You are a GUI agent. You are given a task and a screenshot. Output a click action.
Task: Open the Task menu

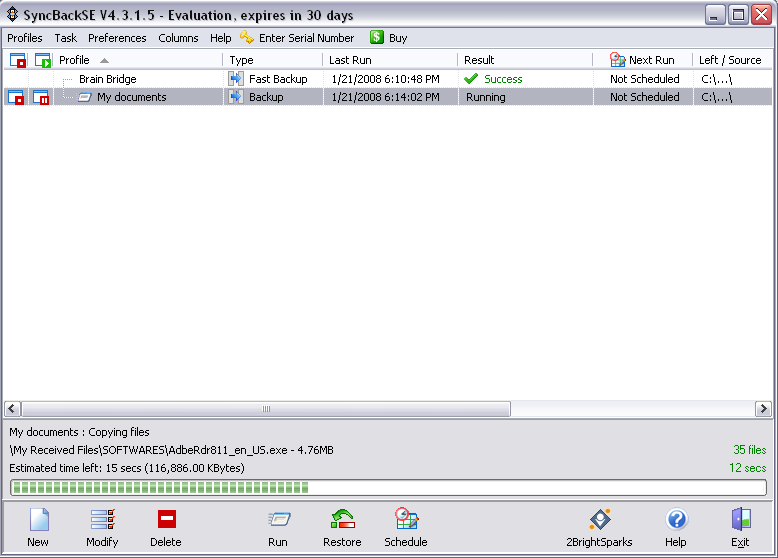65,38
